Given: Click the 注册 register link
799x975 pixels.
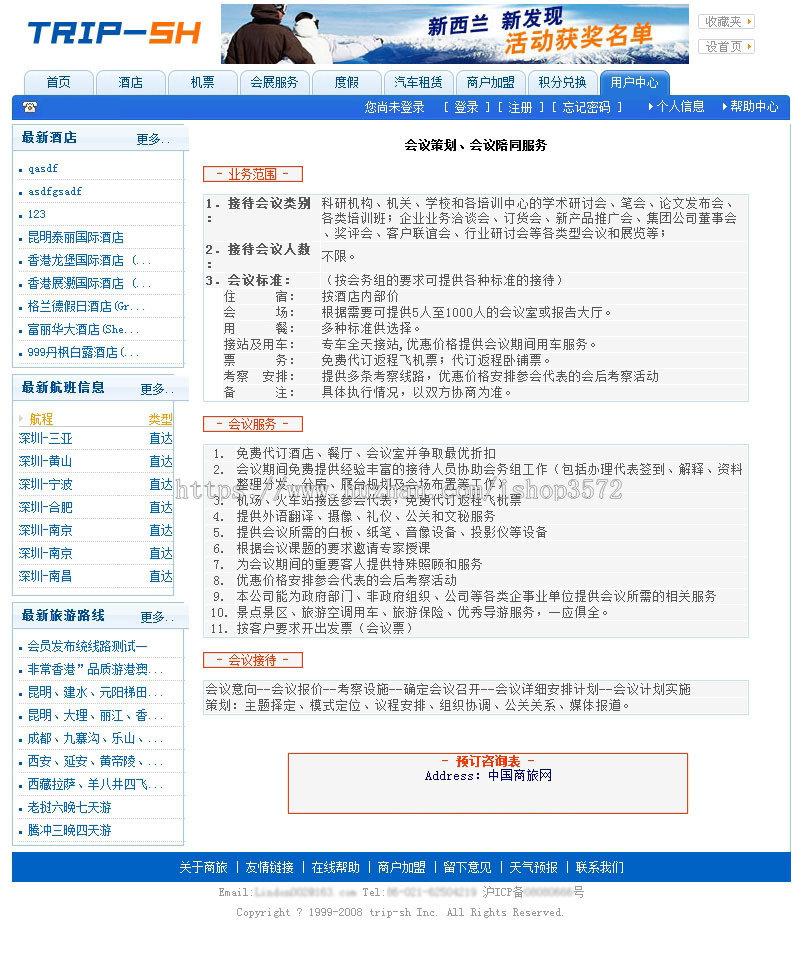Looking at the screenshot, I should click(520, 108).
